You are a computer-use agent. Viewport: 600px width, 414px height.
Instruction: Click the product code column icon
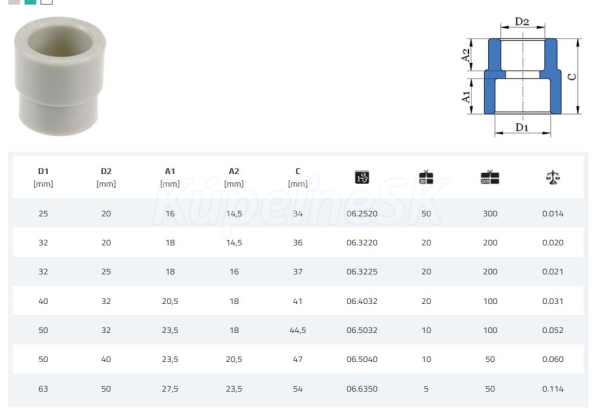[362, 177]
